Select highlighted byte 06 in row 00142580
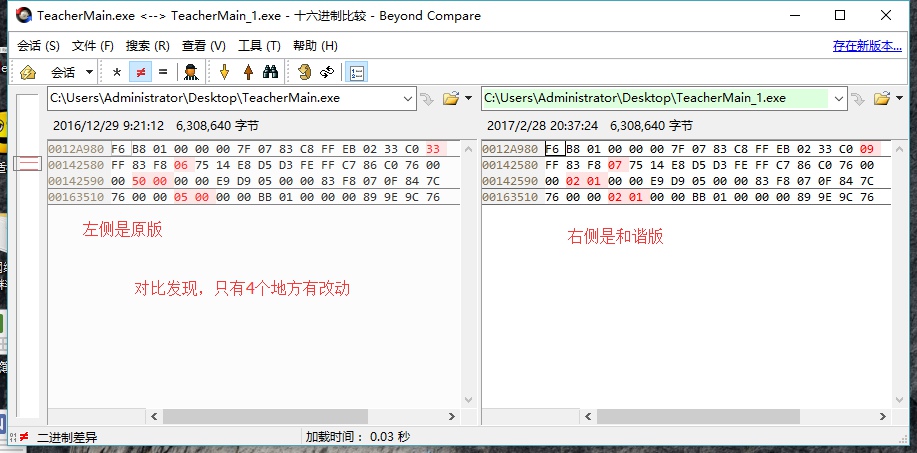This screenshot has width=917, height=453. pyautogui.click(x=181, y=165)
